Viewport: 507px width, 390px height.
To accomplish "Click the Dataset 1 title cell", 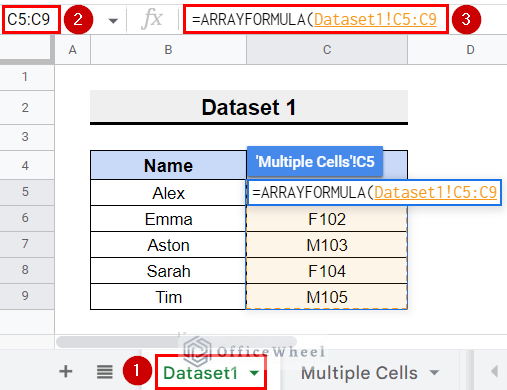I will click(249, 107).
